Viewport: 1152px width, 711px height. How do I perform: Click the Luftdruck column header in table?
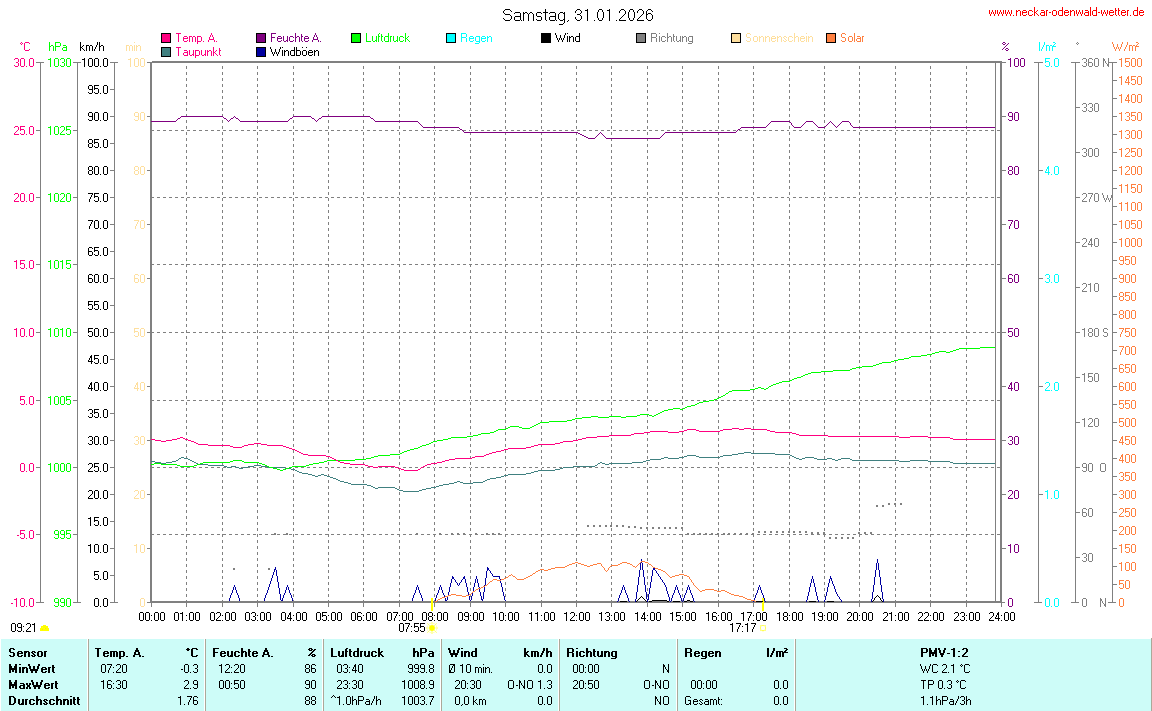[358, 653]
